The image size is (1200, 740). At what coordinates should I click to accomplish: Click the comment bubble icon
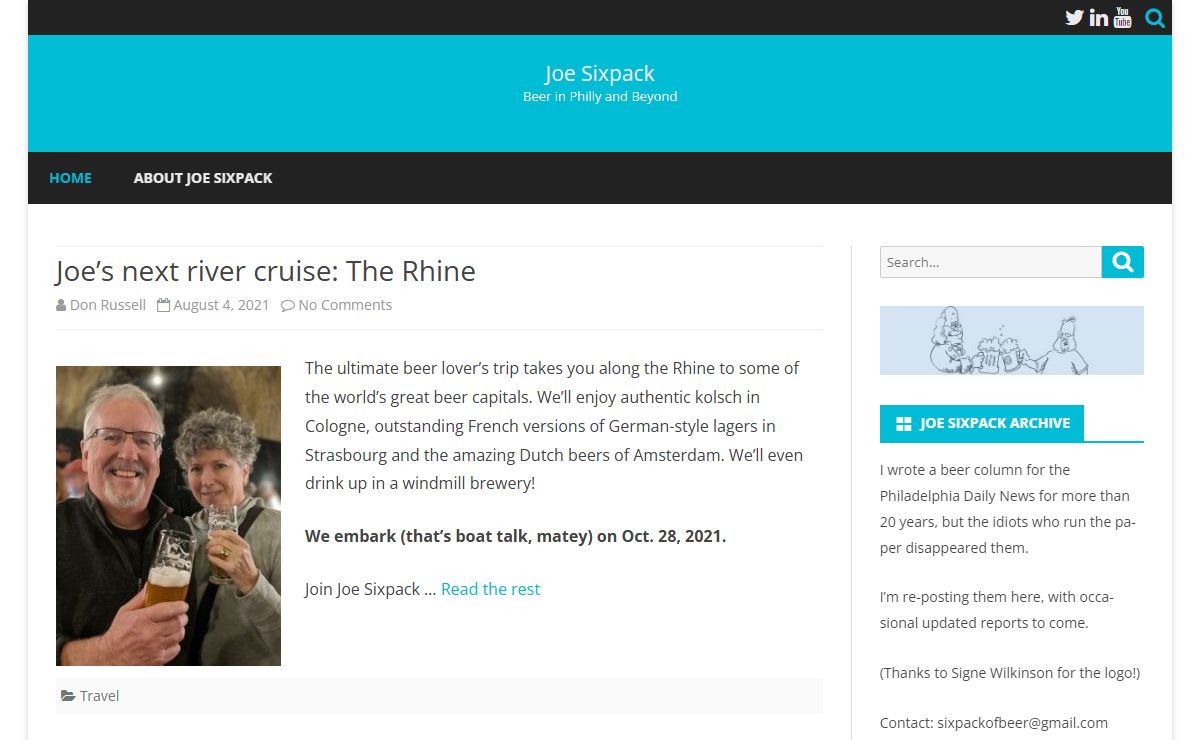pos(288,305)
